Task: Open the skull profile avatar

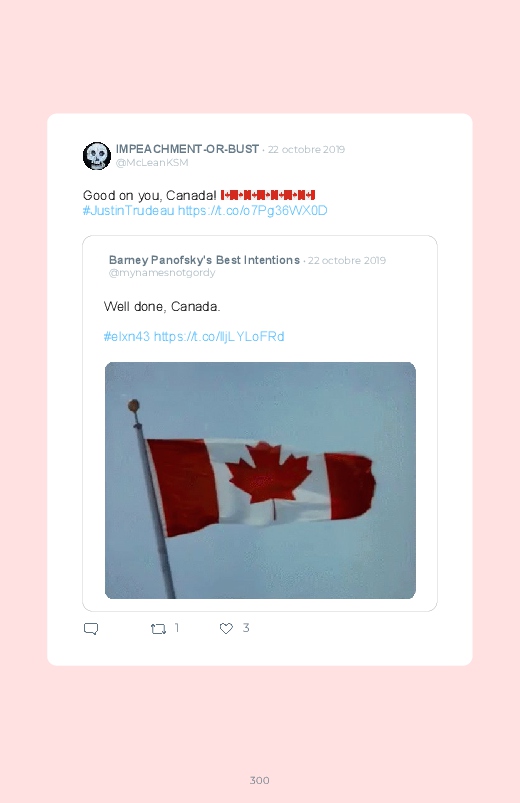Action: [97, 156]
